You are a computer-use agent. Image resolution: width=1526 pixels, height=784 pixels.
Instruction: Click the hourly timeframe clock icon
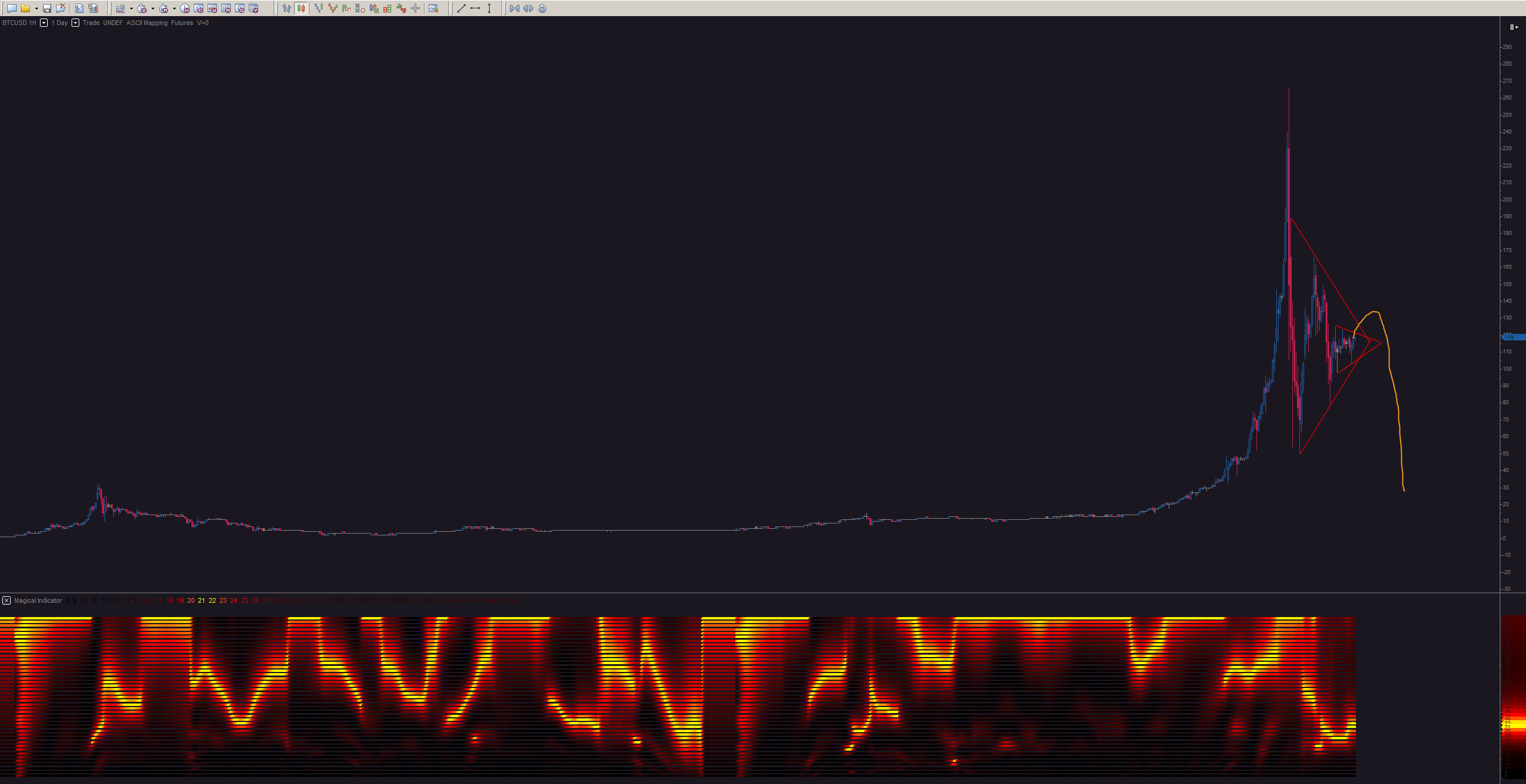185,8
